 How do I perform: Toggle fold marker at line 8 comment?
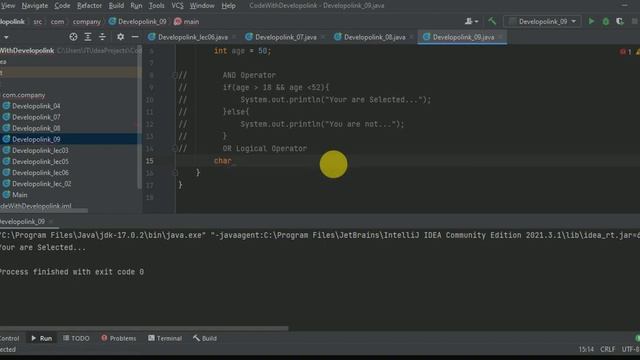(x=175, y=75)
